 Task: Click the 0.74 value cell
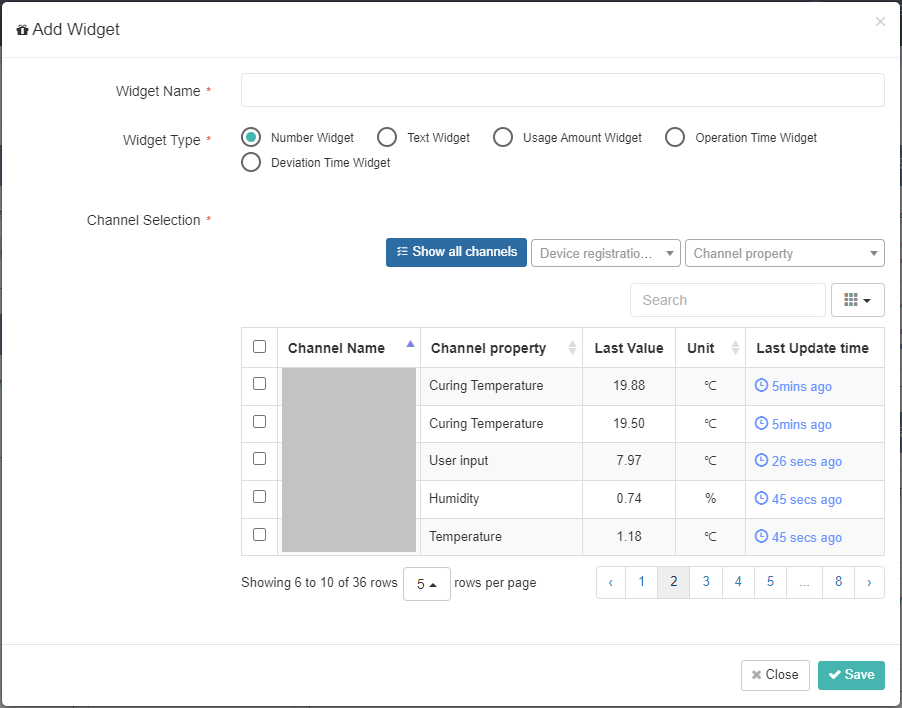[x=629, y=499]
